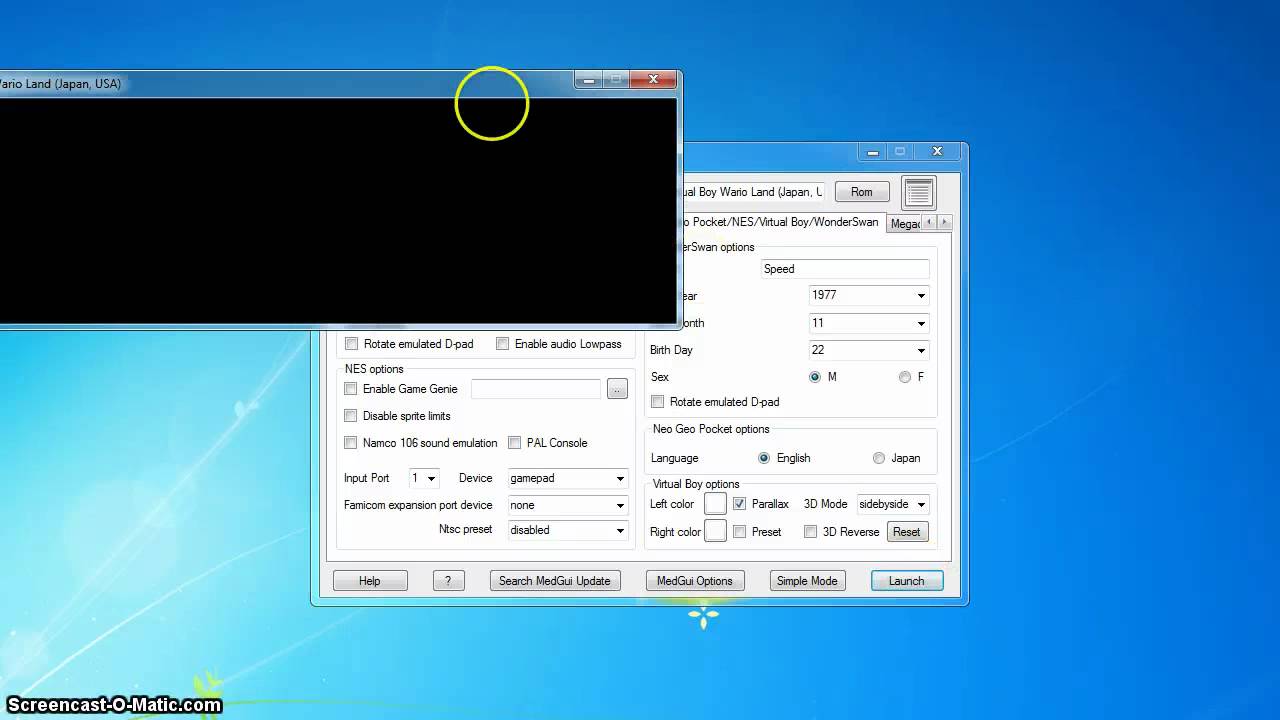Pick Virtual Boy Left color swatch
This screenshot has width=1280, height=720.
715,504
